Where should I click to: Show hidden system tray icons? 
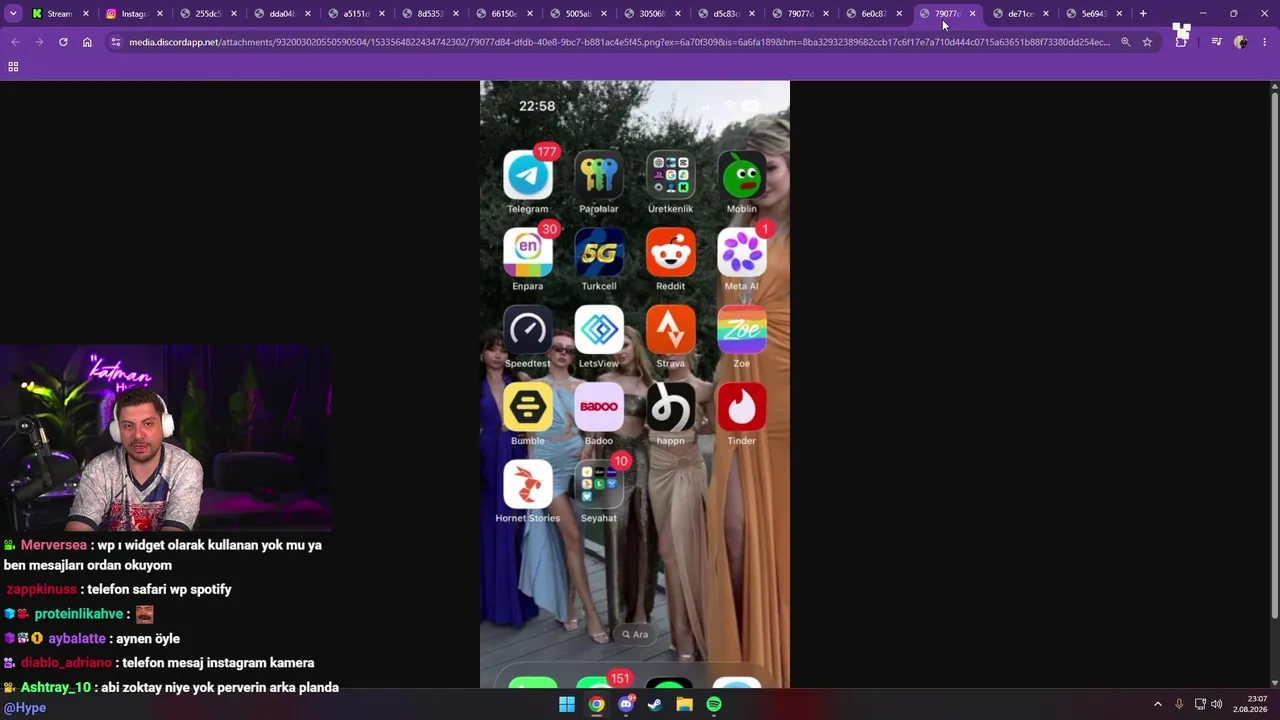pos(1158,704)
